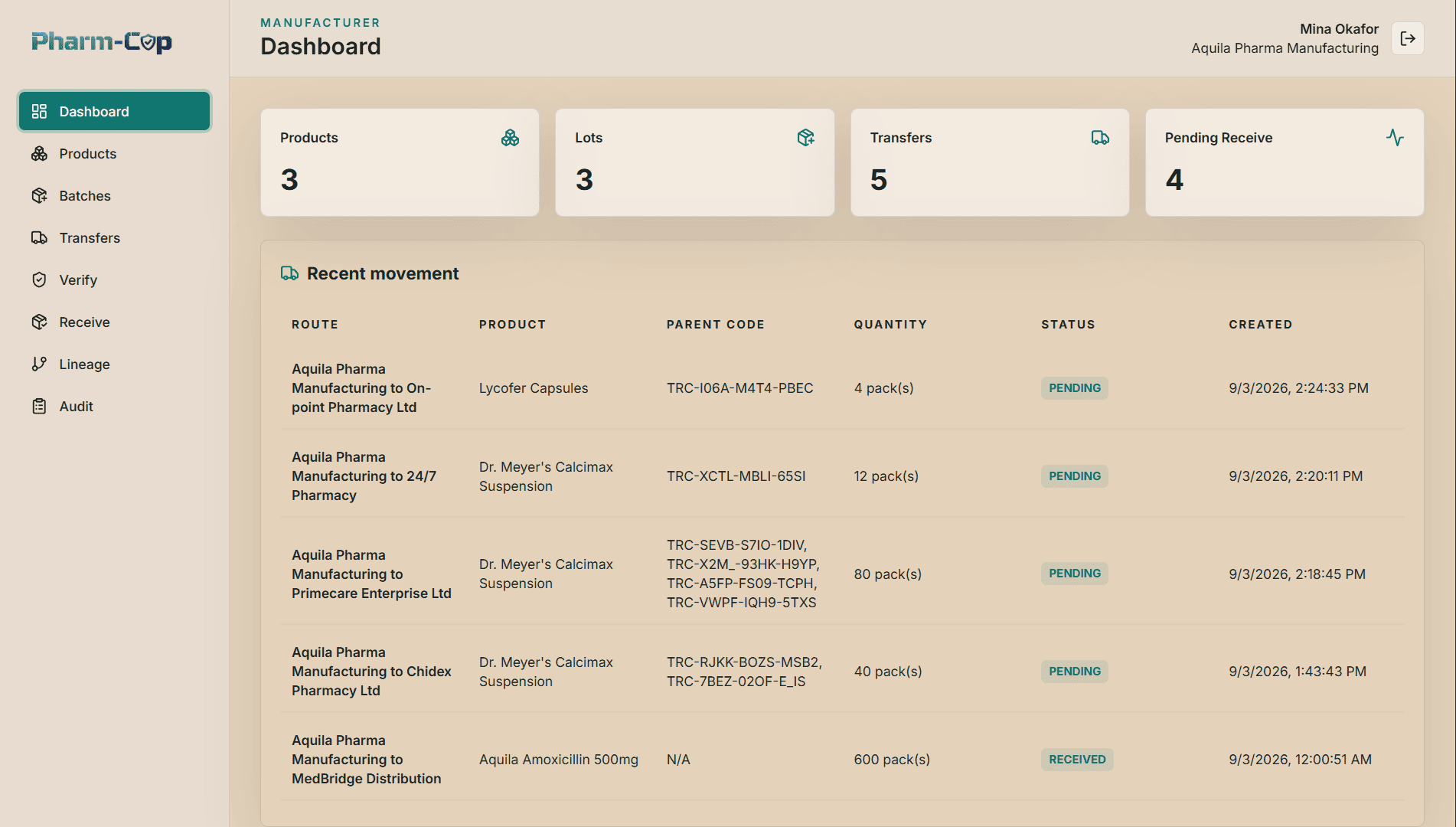Click the QUANTITY column header
1456x827 pixels.
point(890,325)
